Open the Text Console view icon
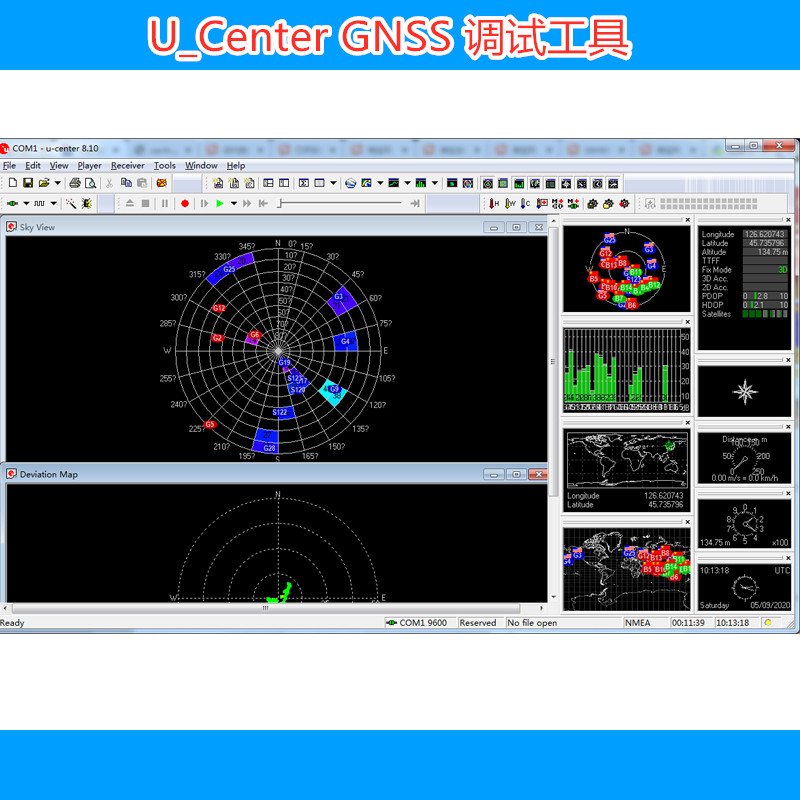800x800 pixels. point(249,183)
